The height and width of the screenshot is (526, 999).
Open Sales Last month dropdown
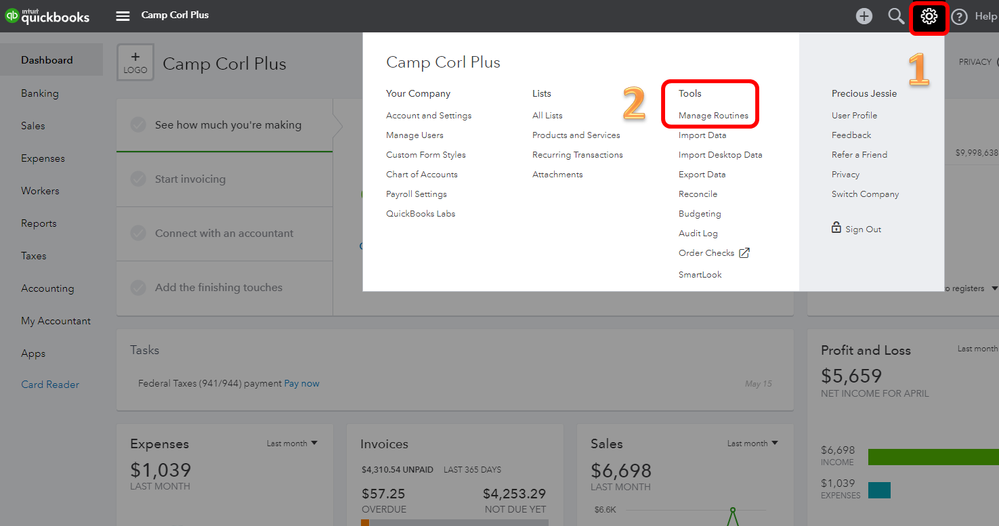tap(752, 443)
